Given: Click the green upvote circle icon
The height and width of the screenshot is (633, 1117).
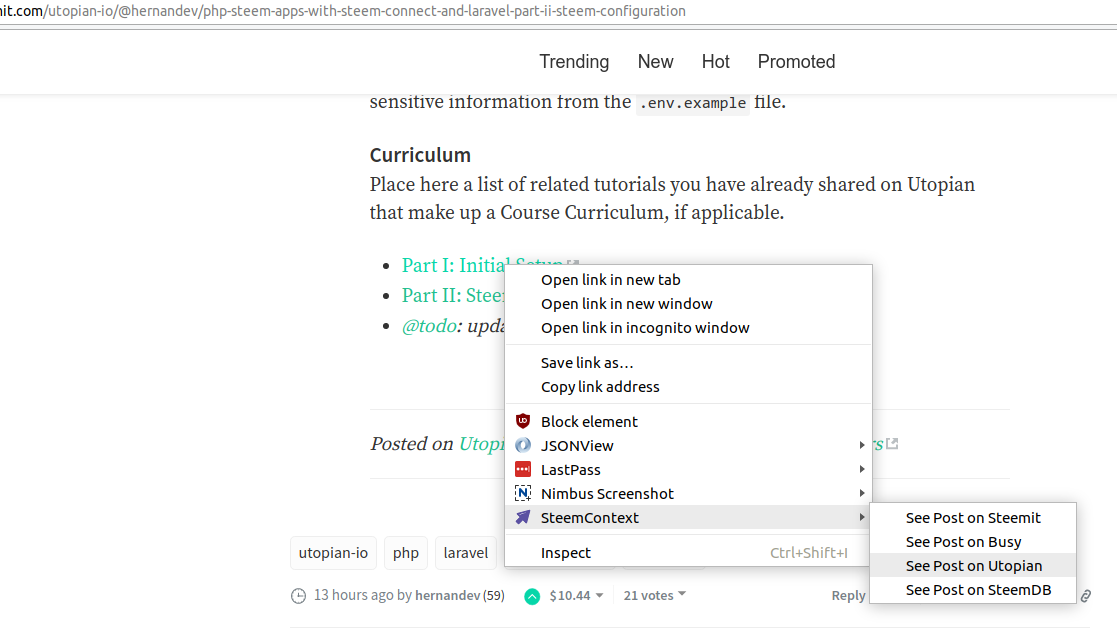Looking at the screenshot, I should [532, 596].
